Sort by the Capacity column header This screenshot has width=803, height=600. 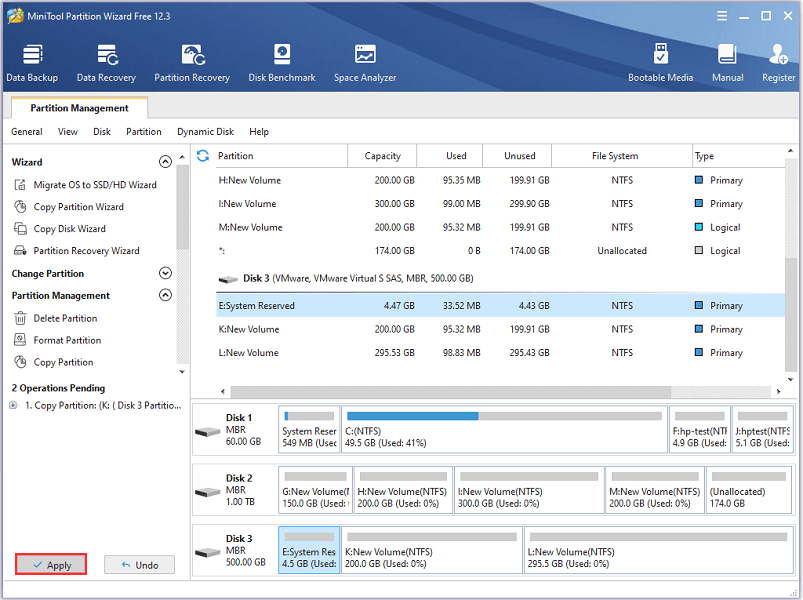382,156
